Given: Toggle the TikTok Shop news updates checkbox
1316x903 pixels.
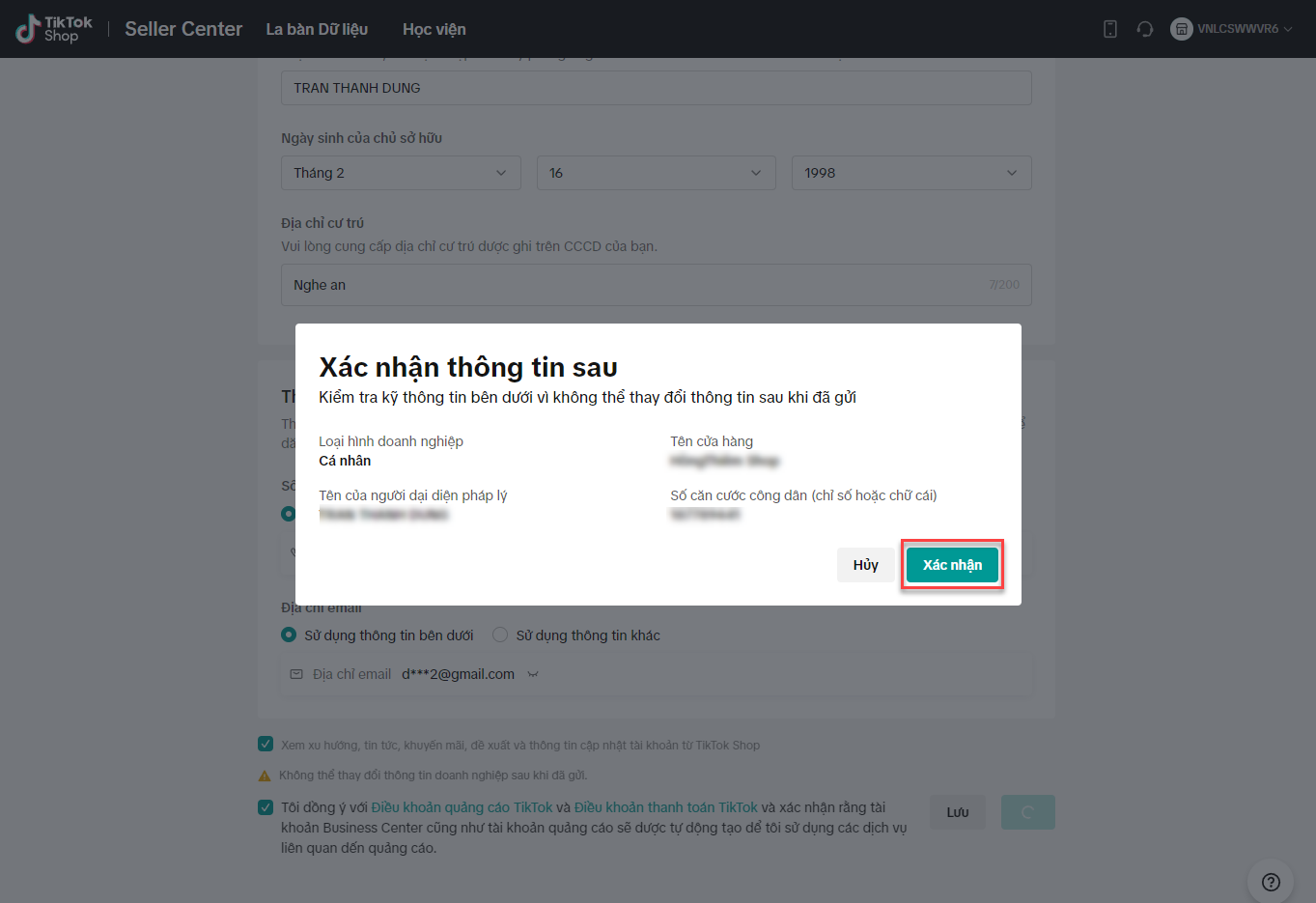Looking at the screenshot, I should 266,745.
